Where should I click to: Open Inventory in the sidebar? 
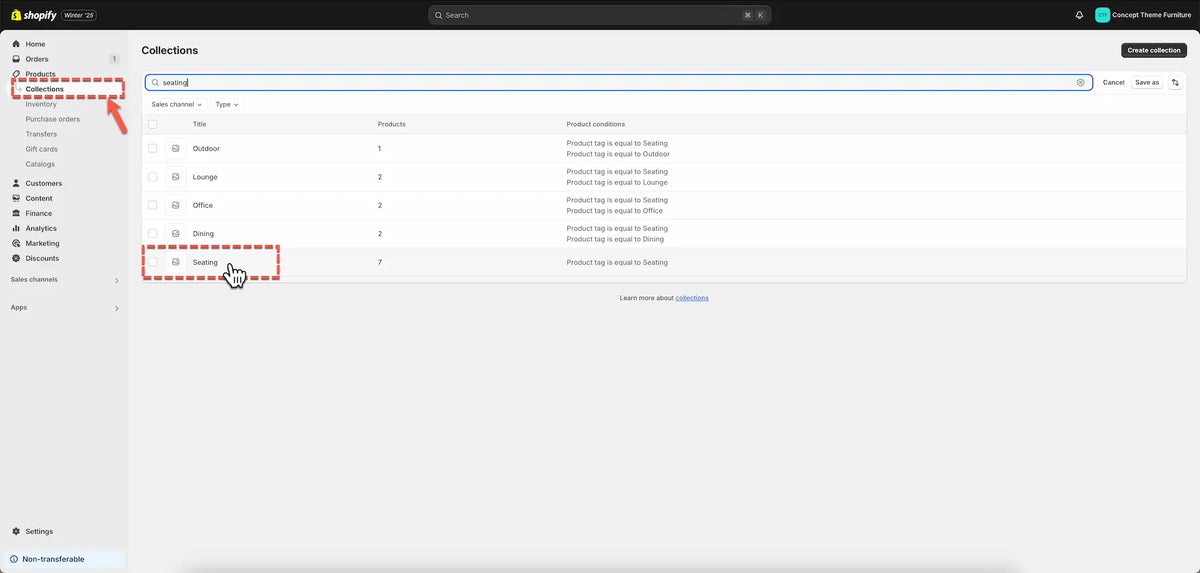(41, 104)
